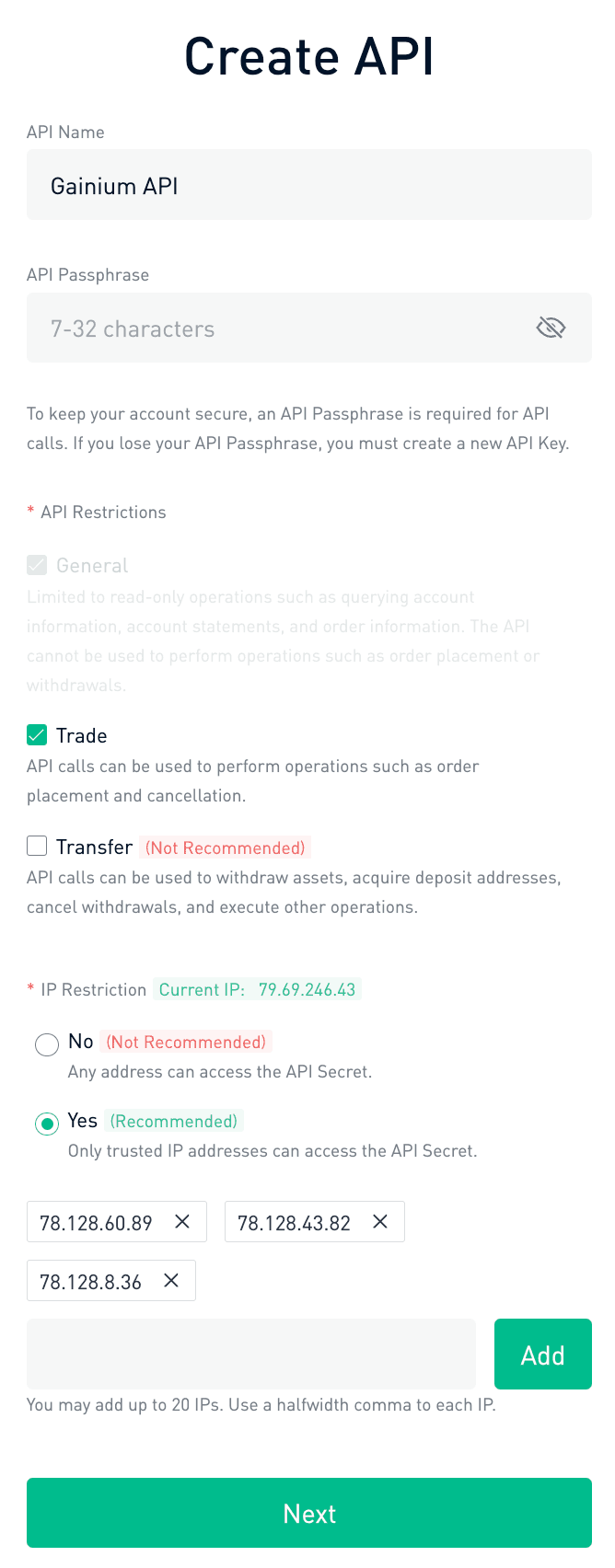Click the API Name field showing Gainium API
The image size is (615, 1568).
(308, 184)
